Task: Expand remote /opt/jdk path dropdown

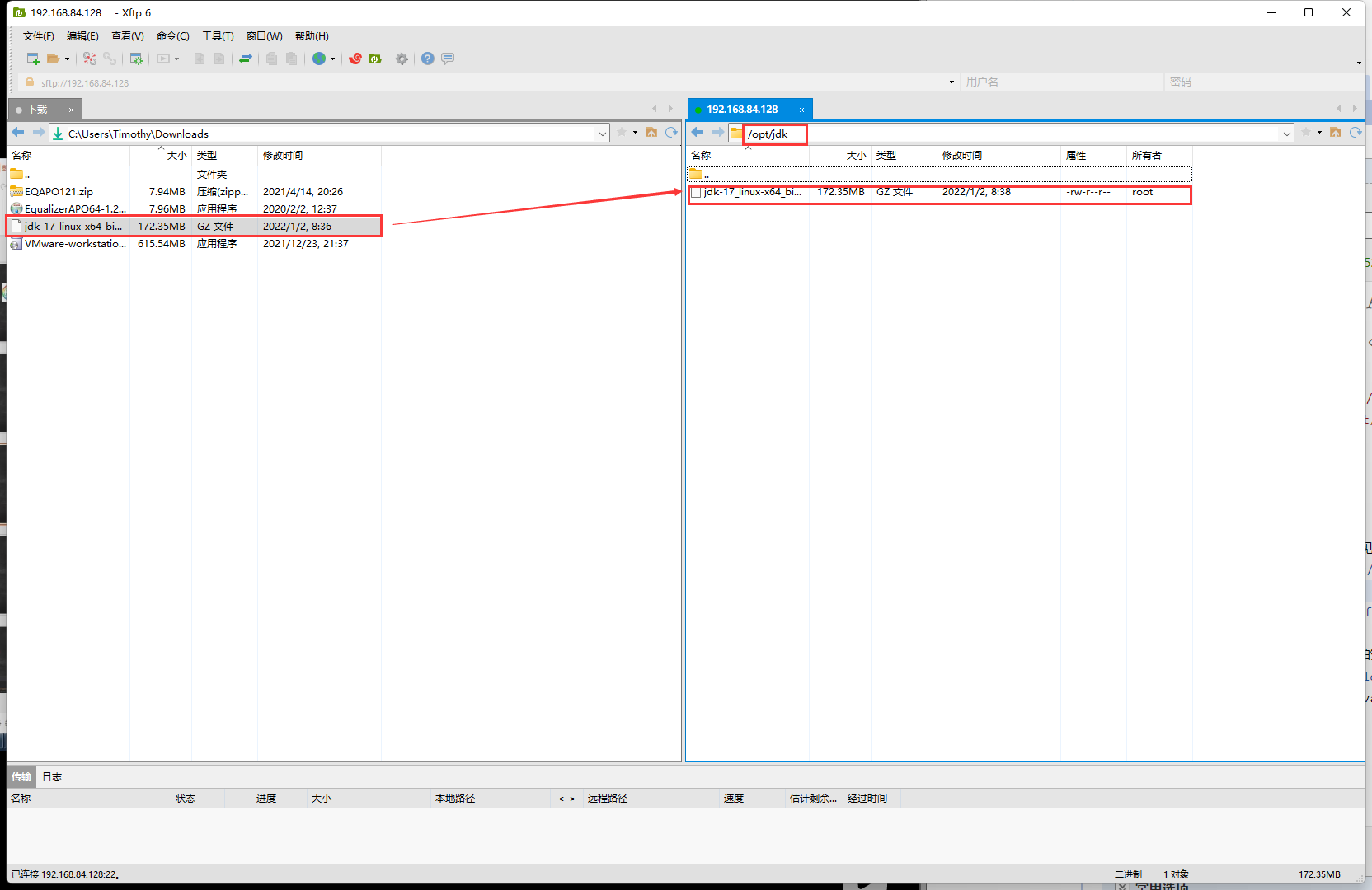Action: pos(1287,133)
